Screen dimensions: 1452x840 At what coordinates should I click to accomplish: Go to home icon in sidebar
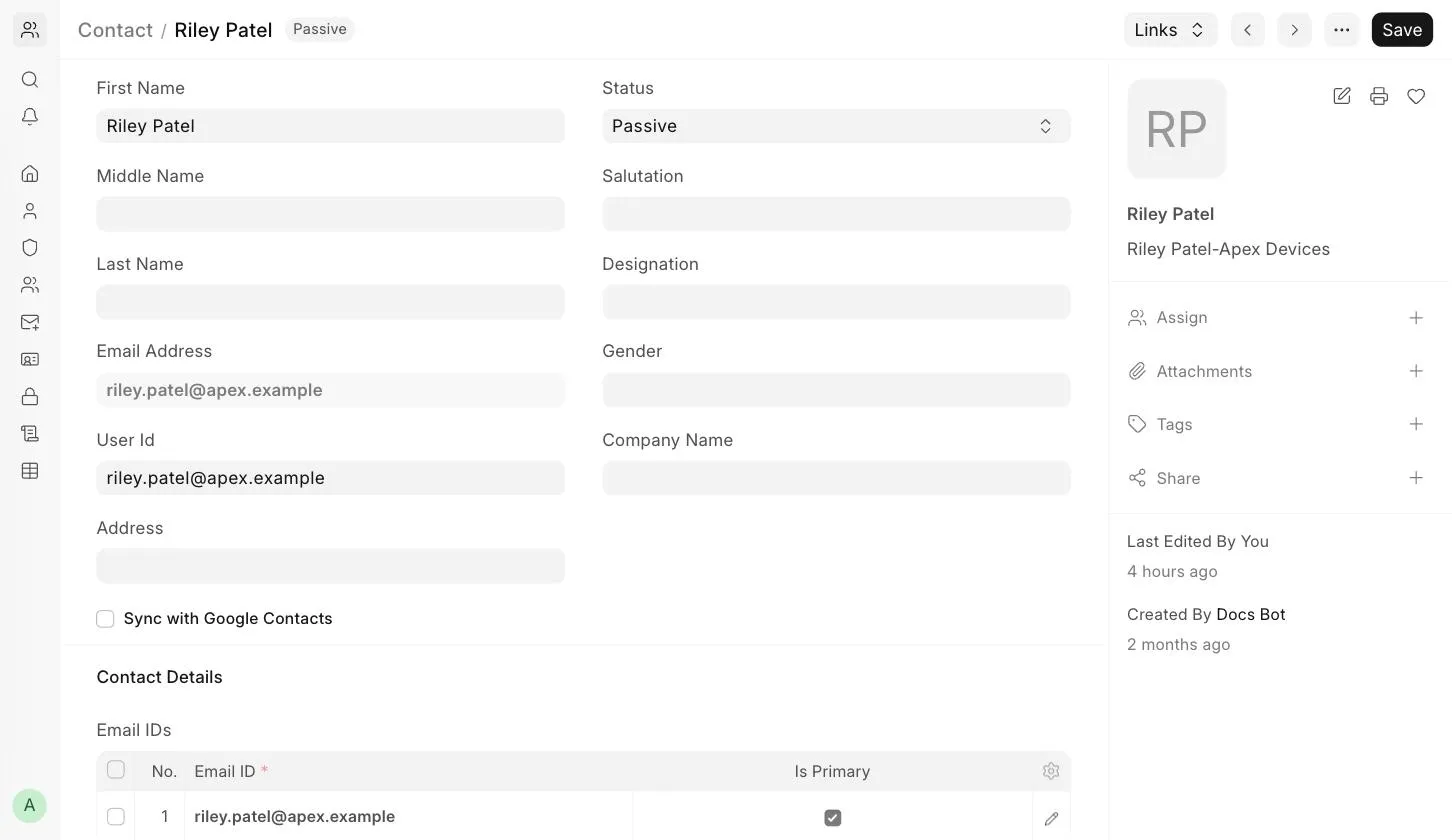[30, 174]
